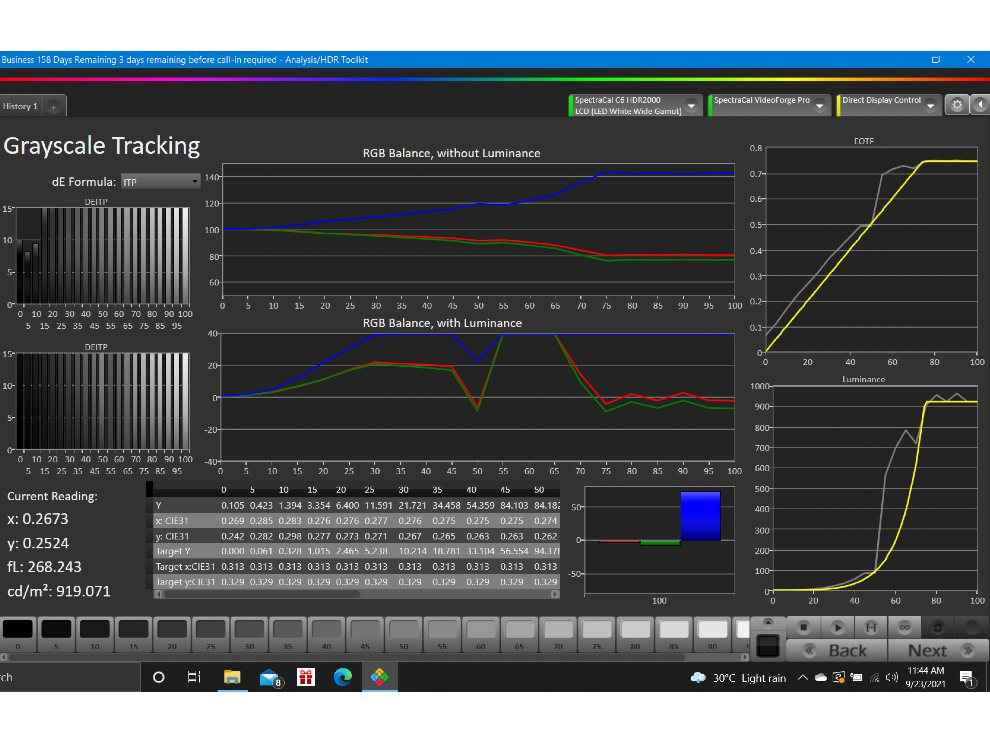Click the swatch strip scroll right arrow
Screen dimensions: 990x742
click(x=745, y=657)
